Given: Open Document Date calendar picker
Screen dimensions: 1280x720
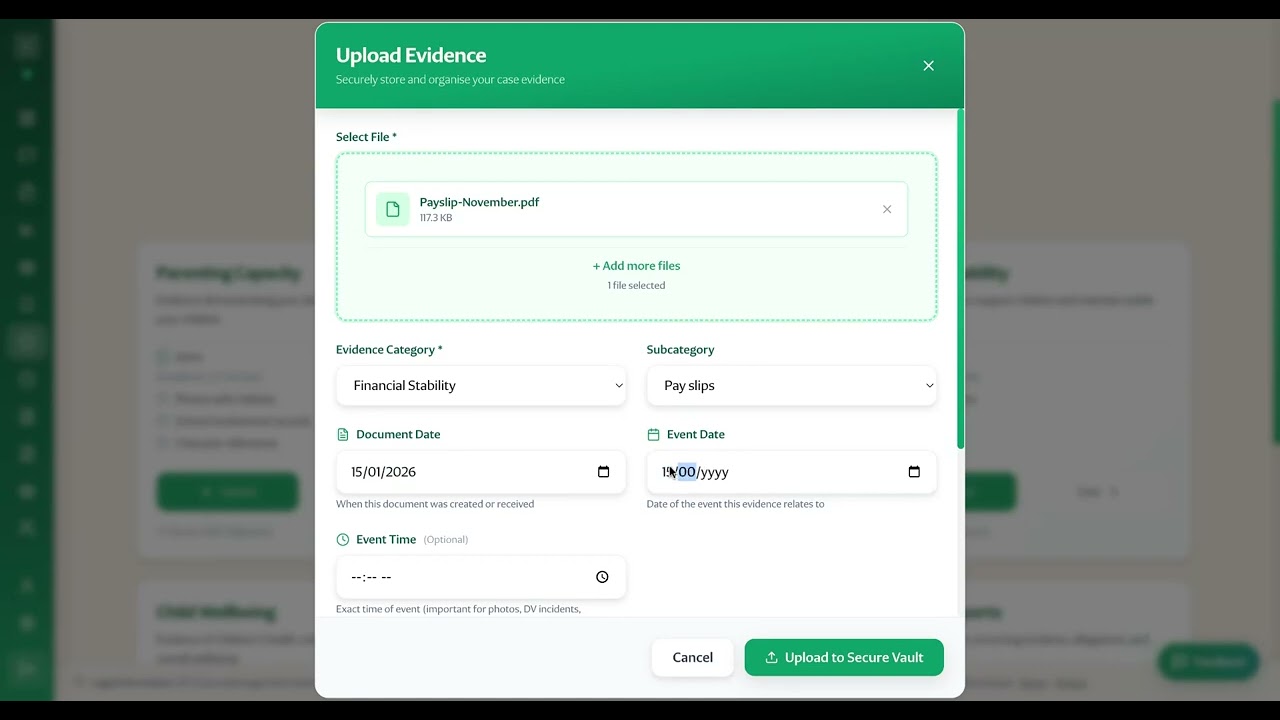Looking at the screenshot, I should pyautogui.click(x=603, y=472).
